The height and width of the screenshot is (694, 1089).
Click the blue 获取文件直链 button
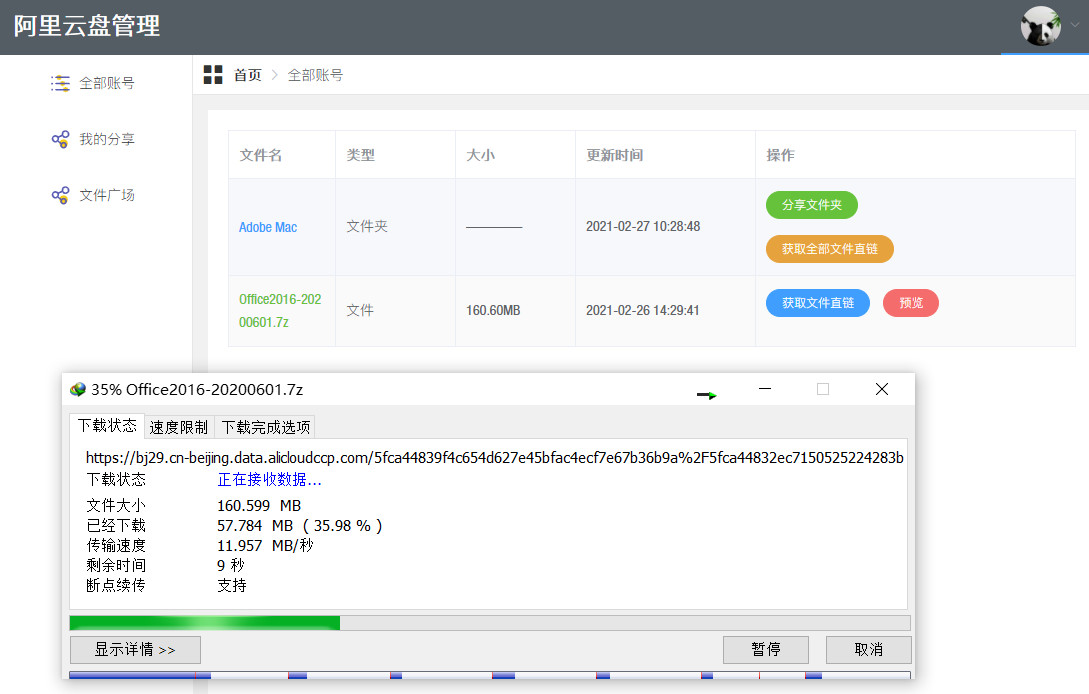(x=817, y=303)
